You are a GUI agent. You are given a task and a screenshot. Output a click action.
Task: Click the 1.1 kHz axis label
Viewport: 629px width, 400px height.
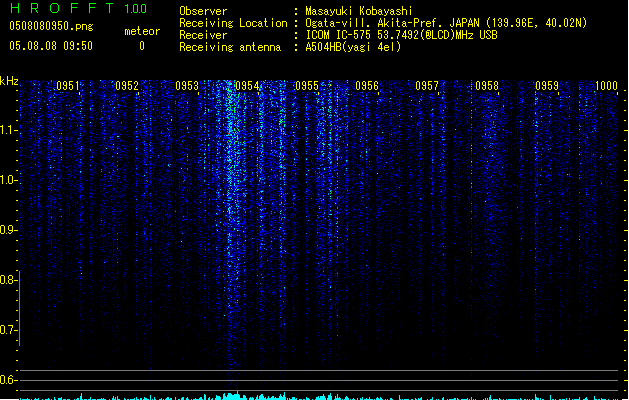point(8,130)
